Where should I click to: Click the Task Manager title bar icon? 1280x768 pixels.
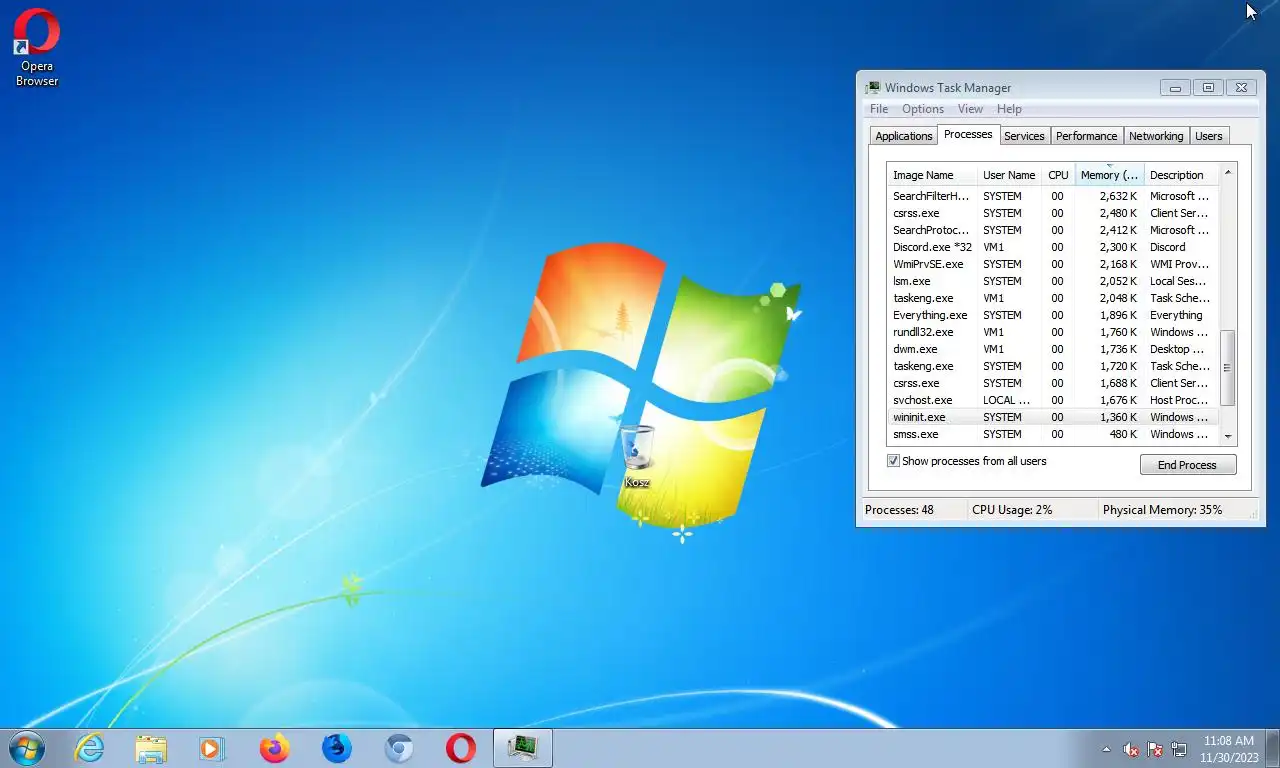point(873,88)
